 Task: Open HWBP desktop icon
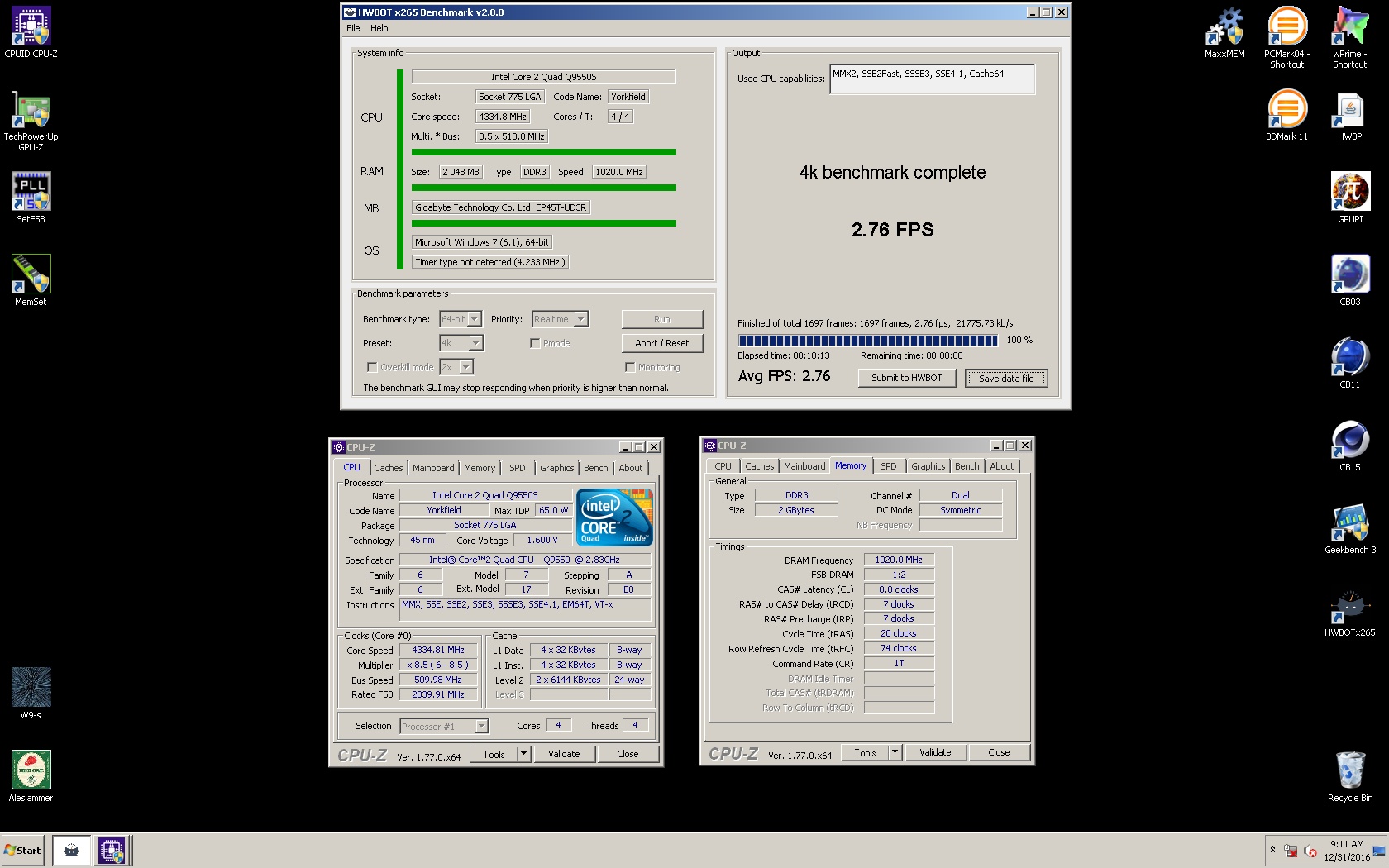(1349, 116)
